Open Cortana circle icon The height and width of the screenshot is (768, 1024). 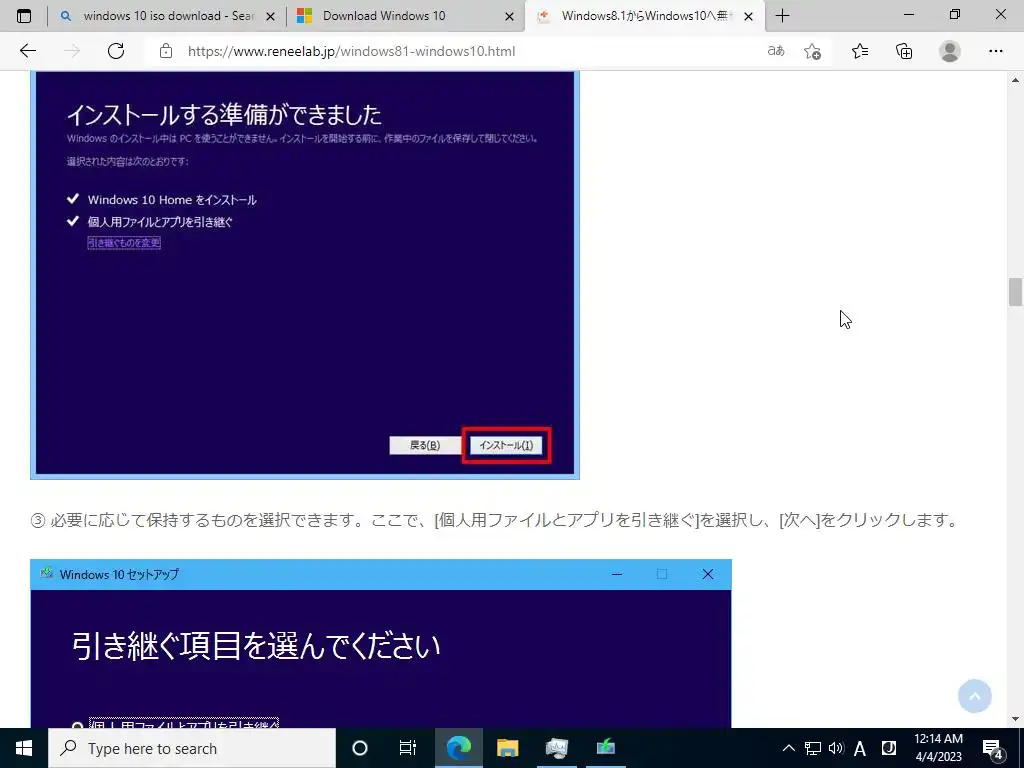point(360,748)
